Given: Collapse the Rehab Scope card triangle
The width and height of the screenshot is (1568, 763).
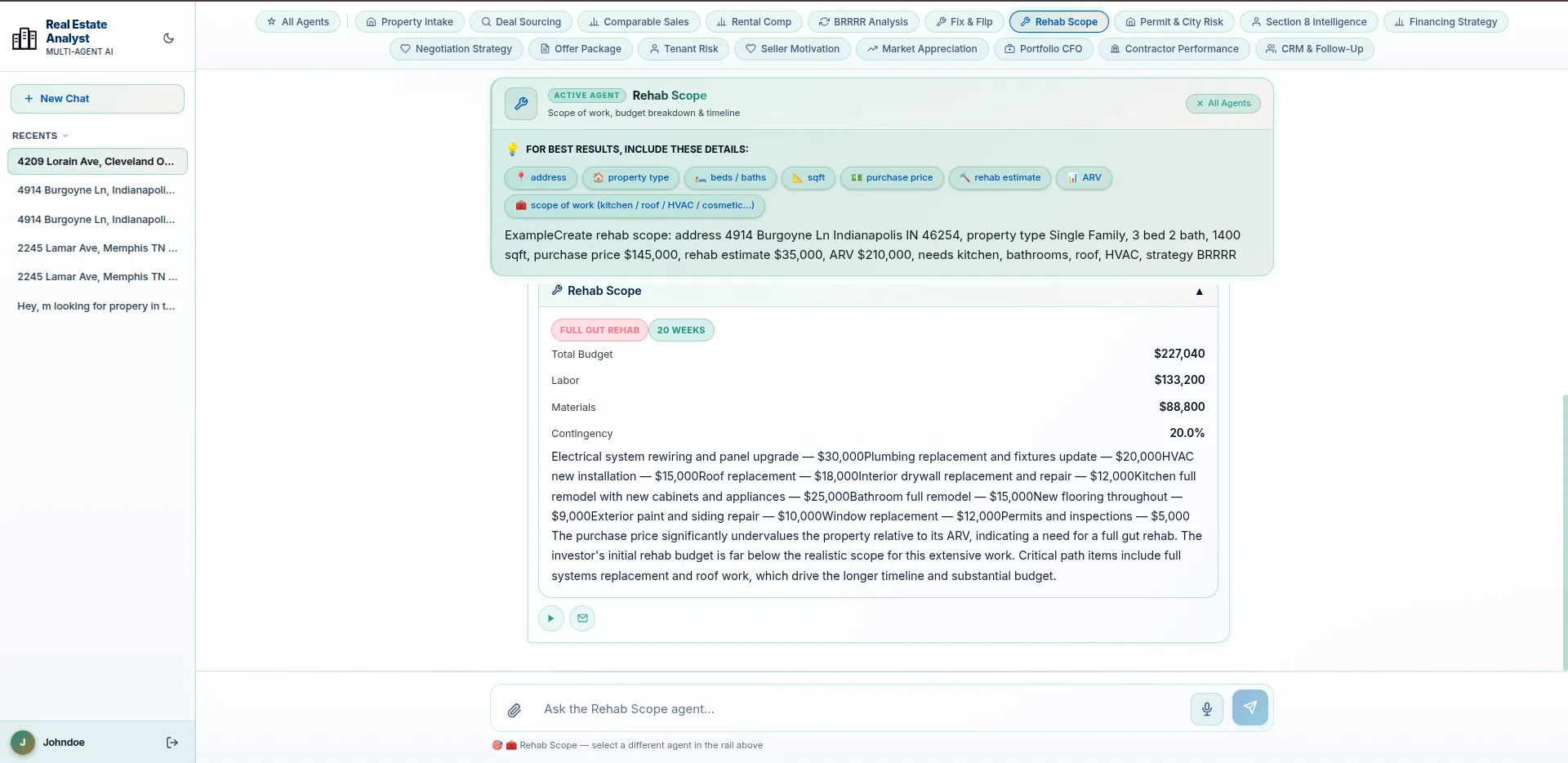Looking at the screenshot, I should (1199, 292).
